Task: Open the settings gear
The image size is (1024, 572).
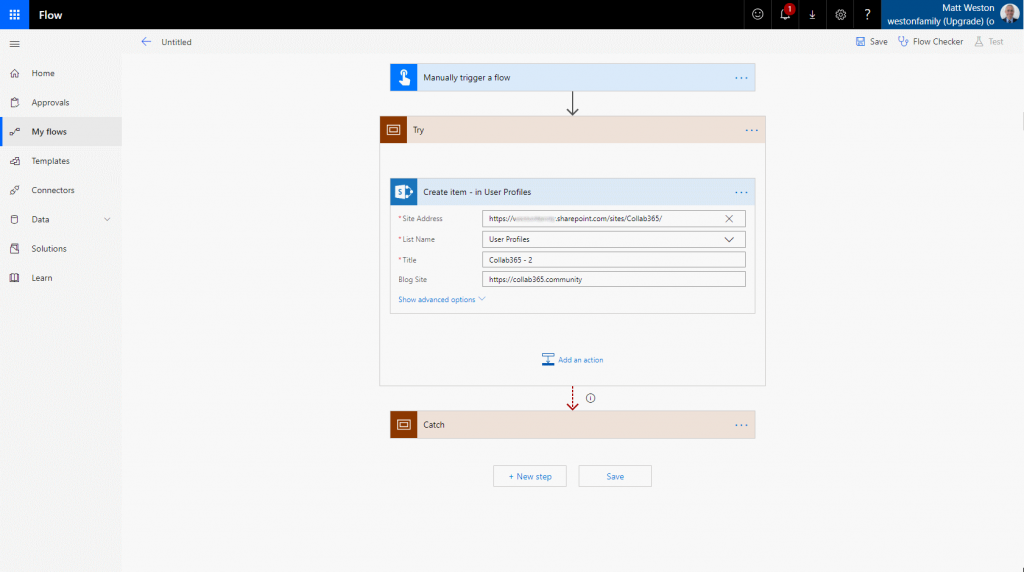Action: [x=840, y=14]
